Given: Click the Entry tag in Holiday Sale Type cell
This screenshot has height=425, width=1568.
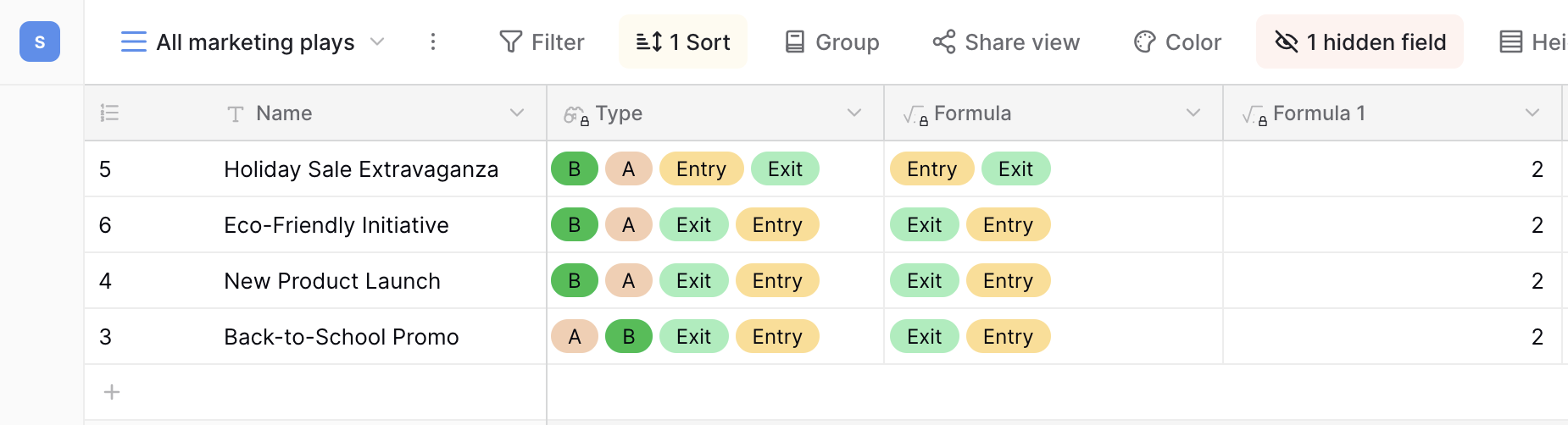Looking at the screenshot, I should coord(702,168).
